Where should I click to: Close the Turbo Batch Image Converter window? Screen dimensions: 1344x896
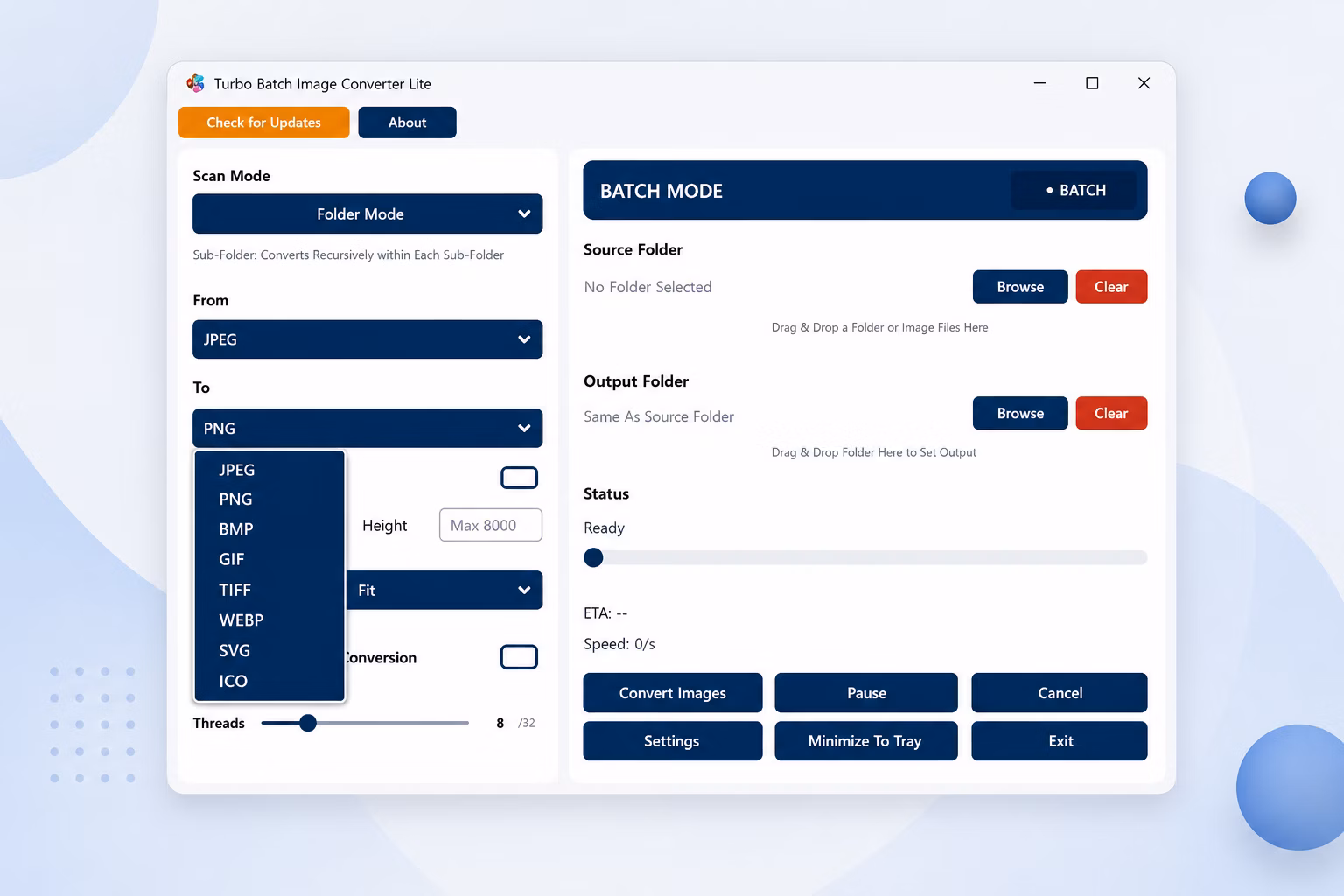click(x=1144, y=83)
